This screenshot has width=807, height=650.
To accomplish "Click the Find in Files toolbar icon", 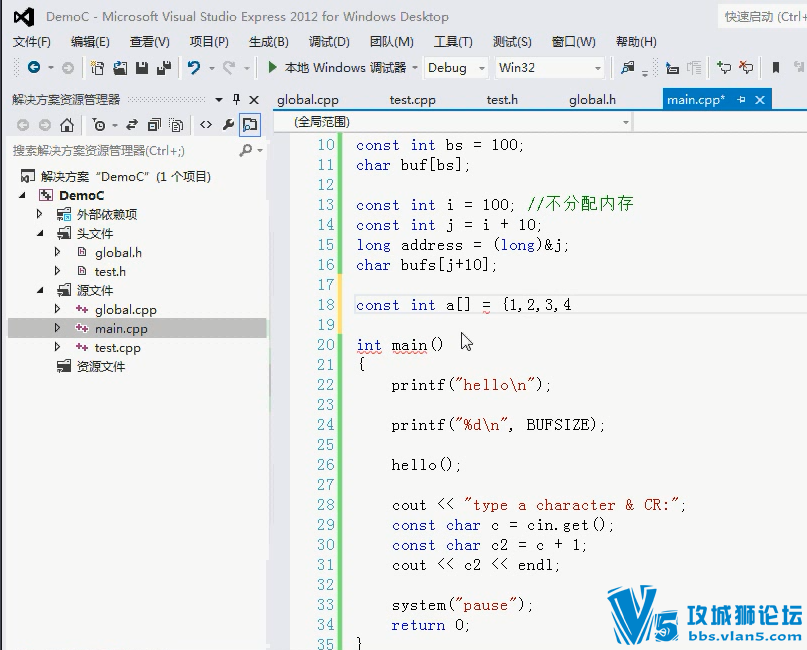I will click(627, 67).
